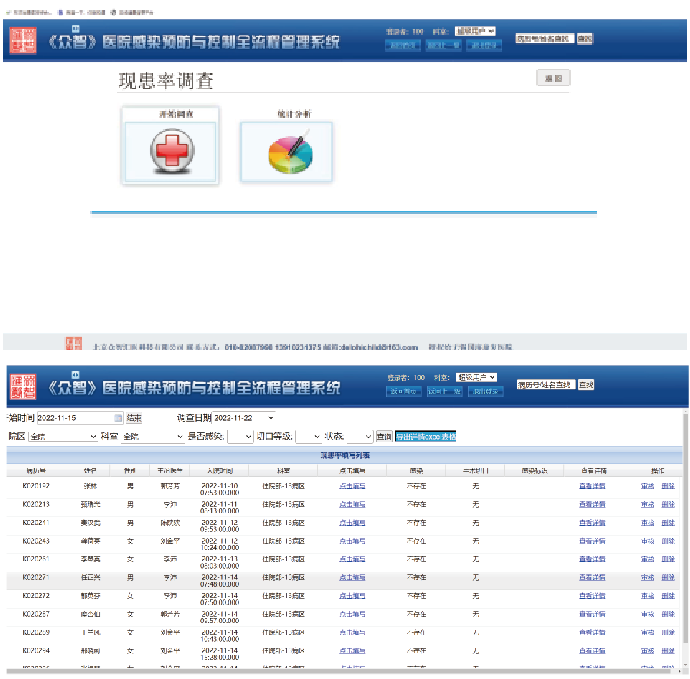Click the highlighted Excel export button
The image size is (690, 679).
(x=426, y=437)
